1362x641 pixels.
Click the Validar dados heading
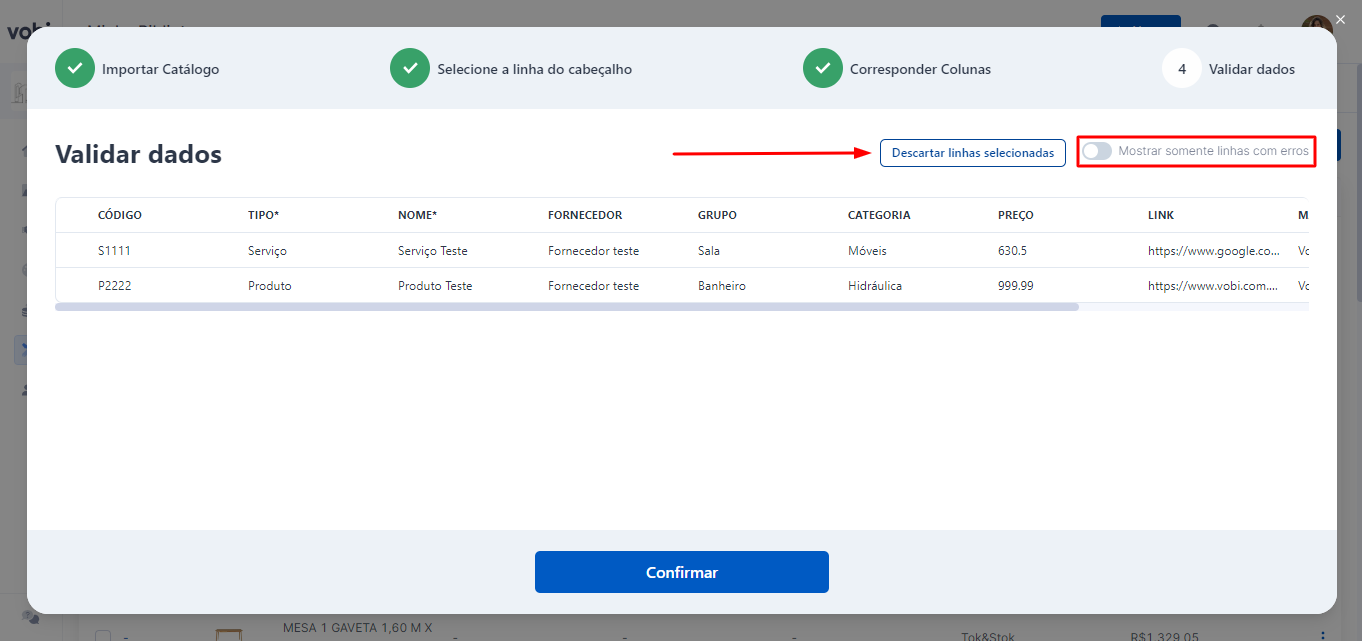pyautogui.click(x=138, y=154)
